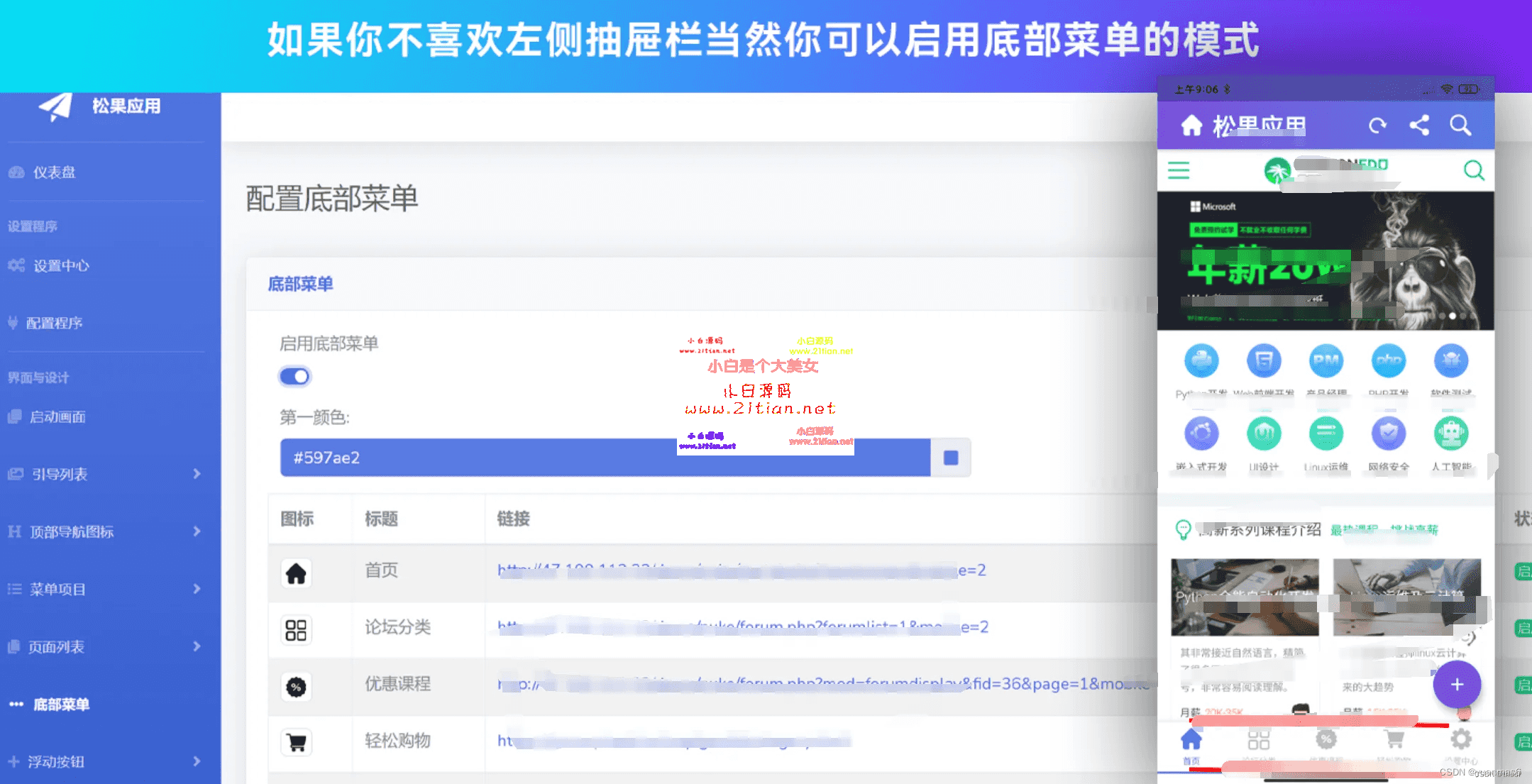
Task: Tap the share icon in phone header
Action: pos(1419,126)
